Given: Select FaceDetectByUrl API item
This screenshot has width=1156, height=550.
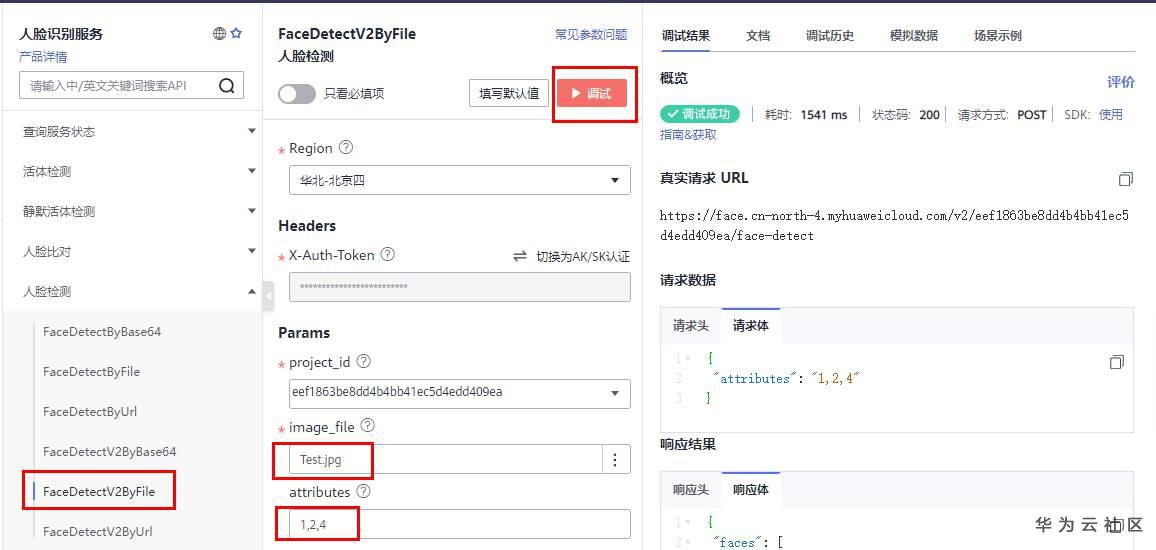Looking at the screenshot, I should click(90, 411).
